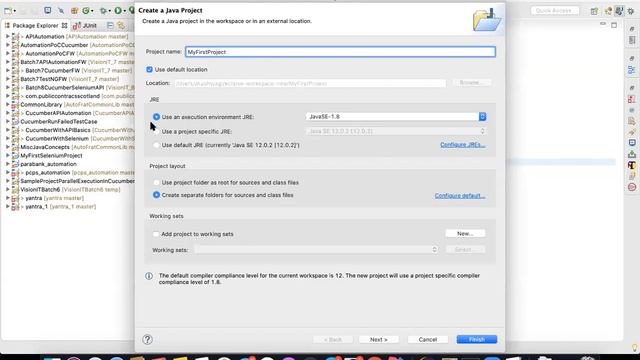Select Create separate folders for sources radio
Viewport: 640px width, 360px height.
[156, 195]
